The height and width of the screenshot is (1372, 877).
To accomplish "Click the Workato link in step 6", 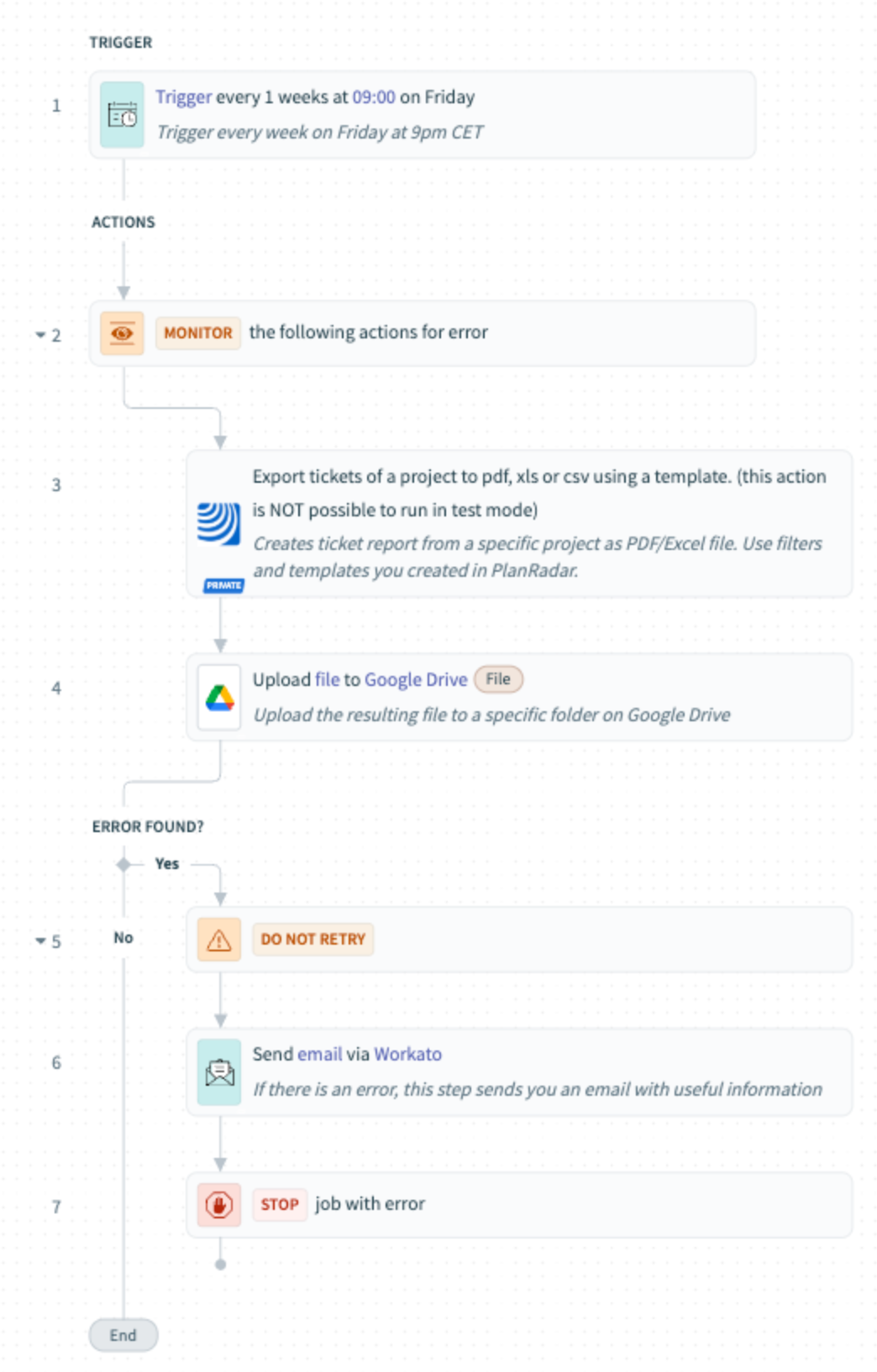I will [x=407, y=1054].
